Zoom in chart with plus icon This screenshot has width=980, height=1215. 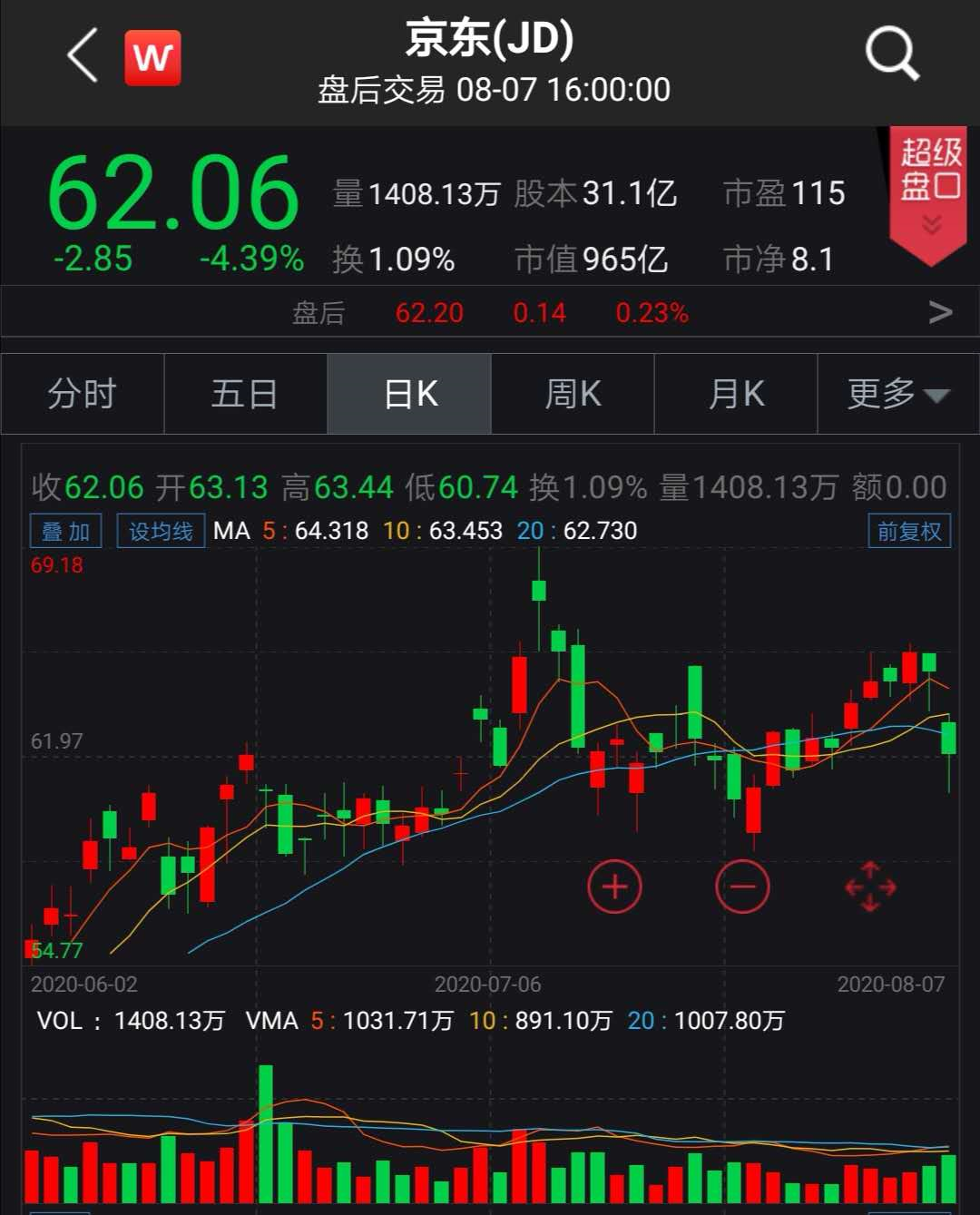pyautogui.click(x=615, y=887)
